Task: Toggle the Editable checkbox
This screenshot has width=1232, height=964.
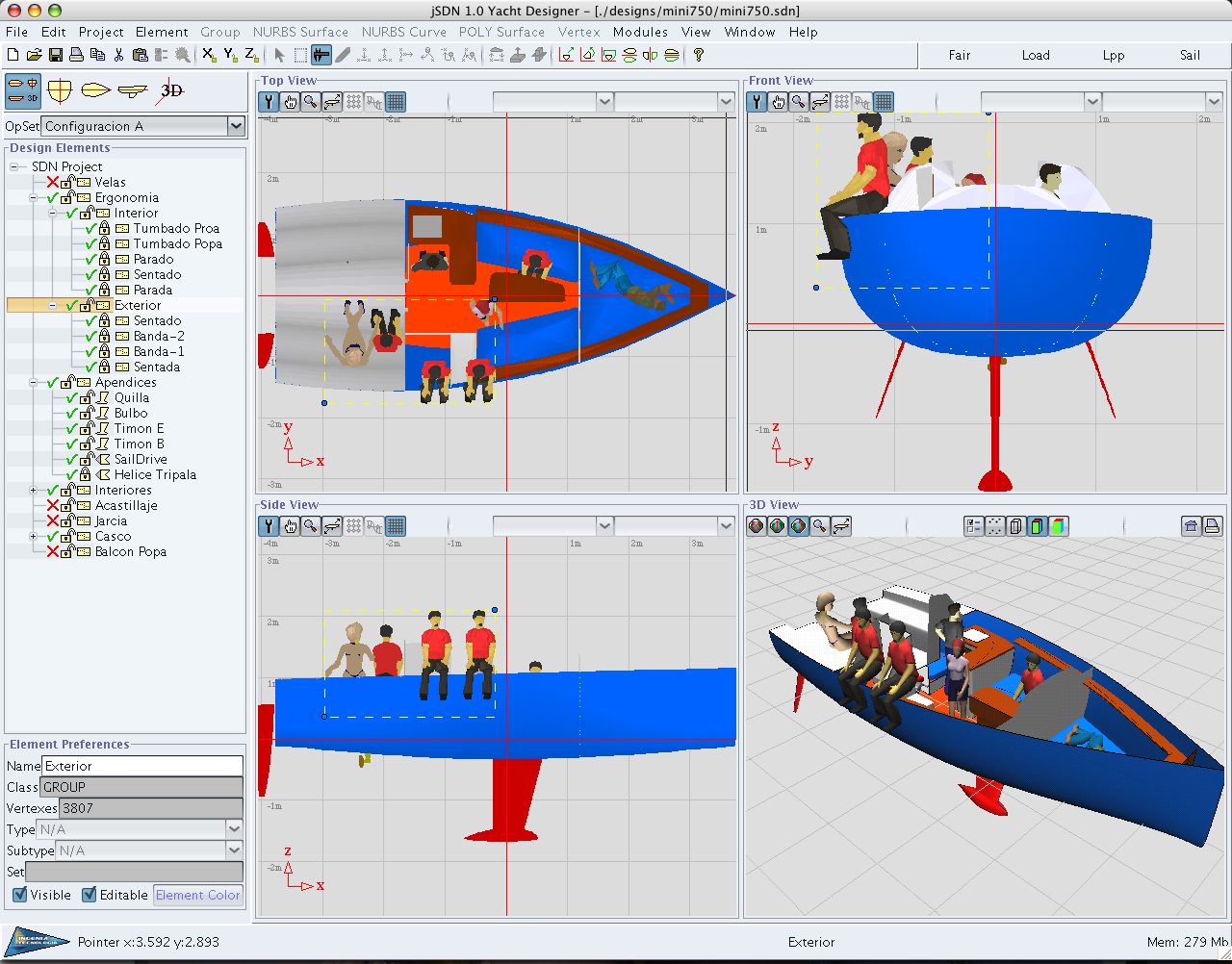Action: (89, 895)
